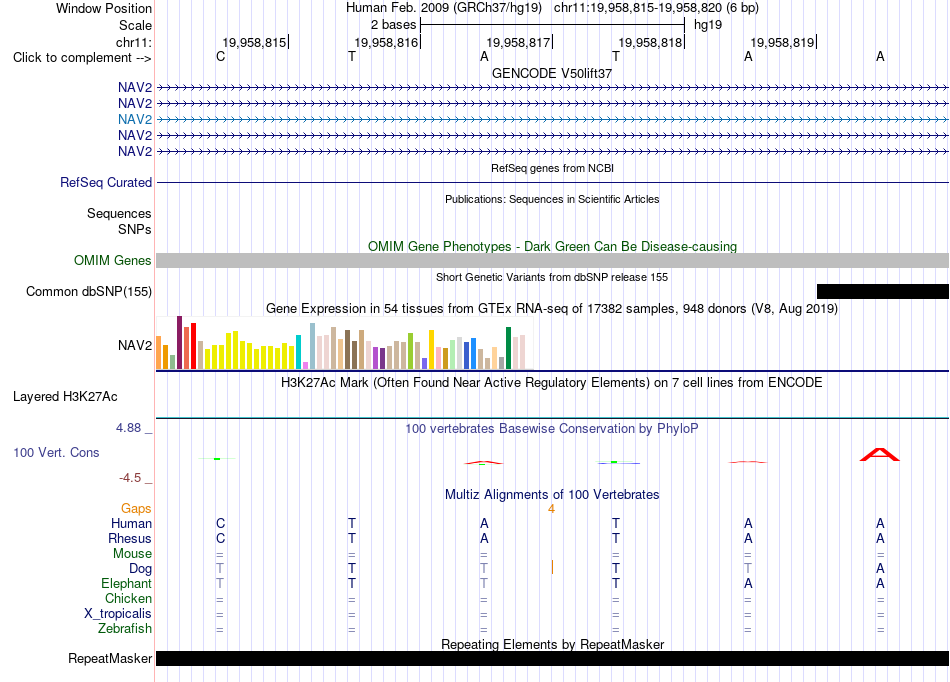Select the Chicken alignment row label
The width and height of the screenshot is (950, 682).
(128, 598)
